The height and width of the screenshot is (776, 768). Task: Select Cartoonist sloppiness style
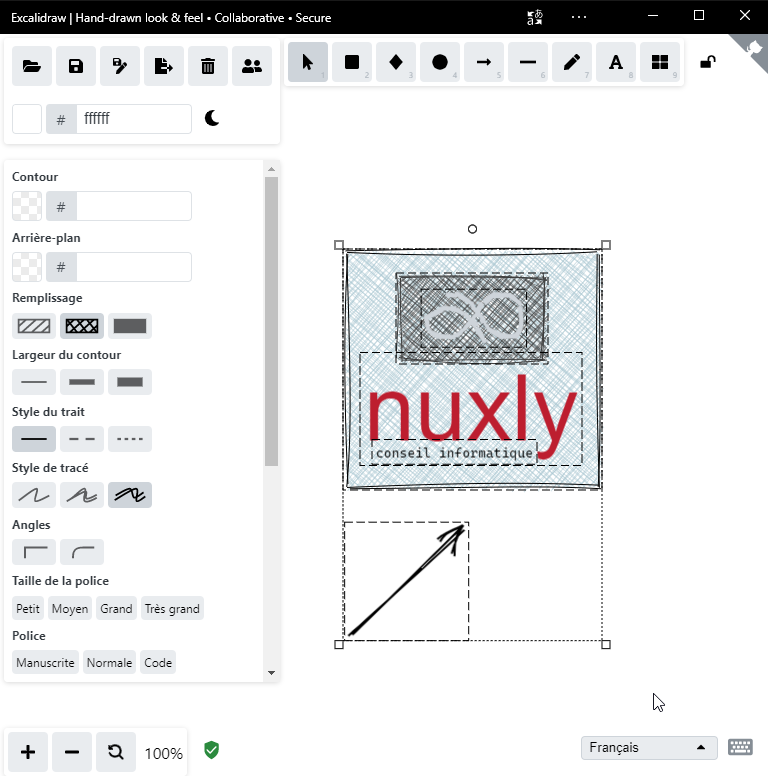click(x=130, y=495)
